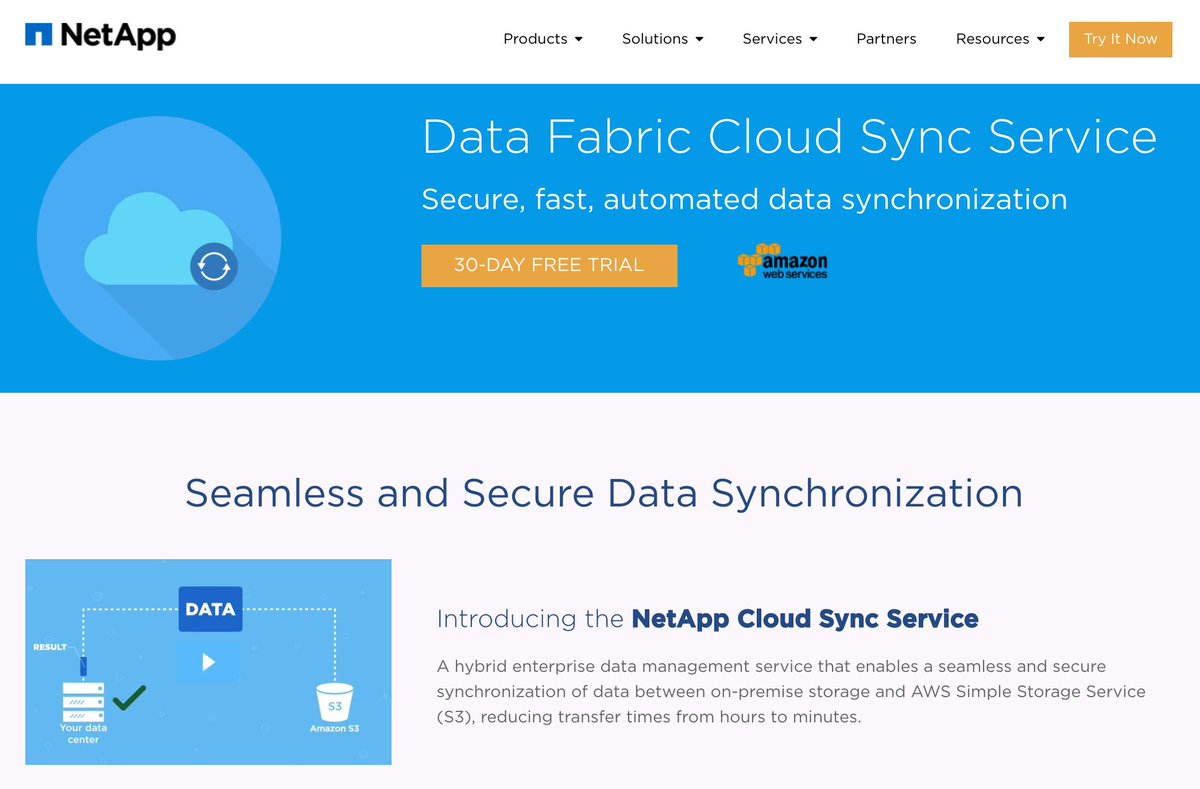Click the Try It Now button

tap(1120, 39)
